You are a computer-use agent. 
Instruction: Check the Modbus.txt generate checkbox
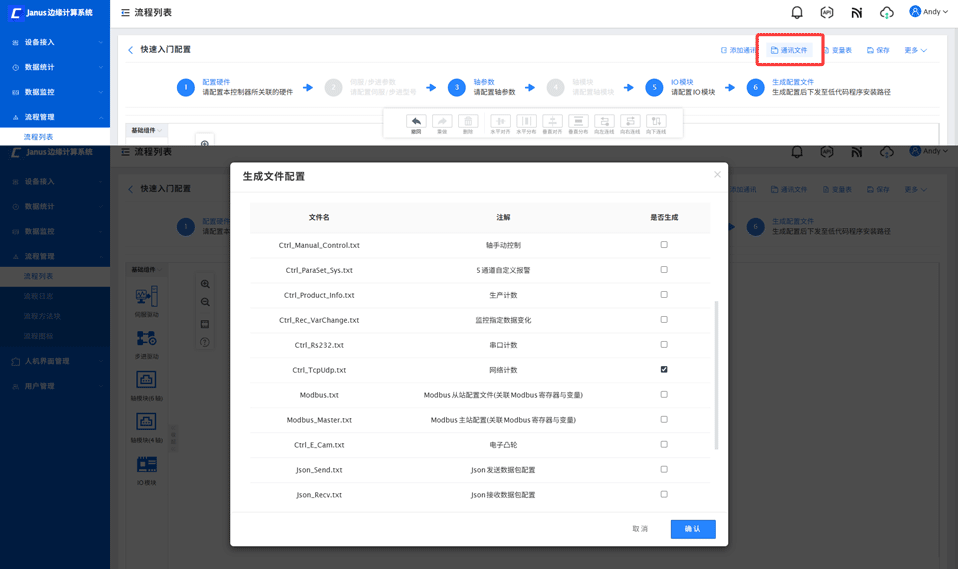(664, 395)
